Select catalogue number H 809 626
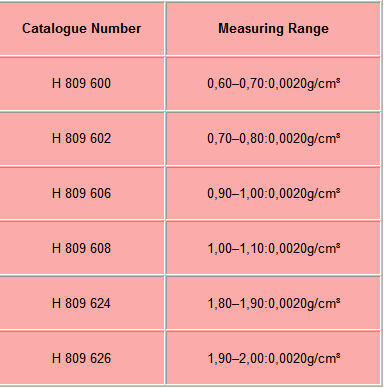Viewport: 385px width, 388px height. 81,358
